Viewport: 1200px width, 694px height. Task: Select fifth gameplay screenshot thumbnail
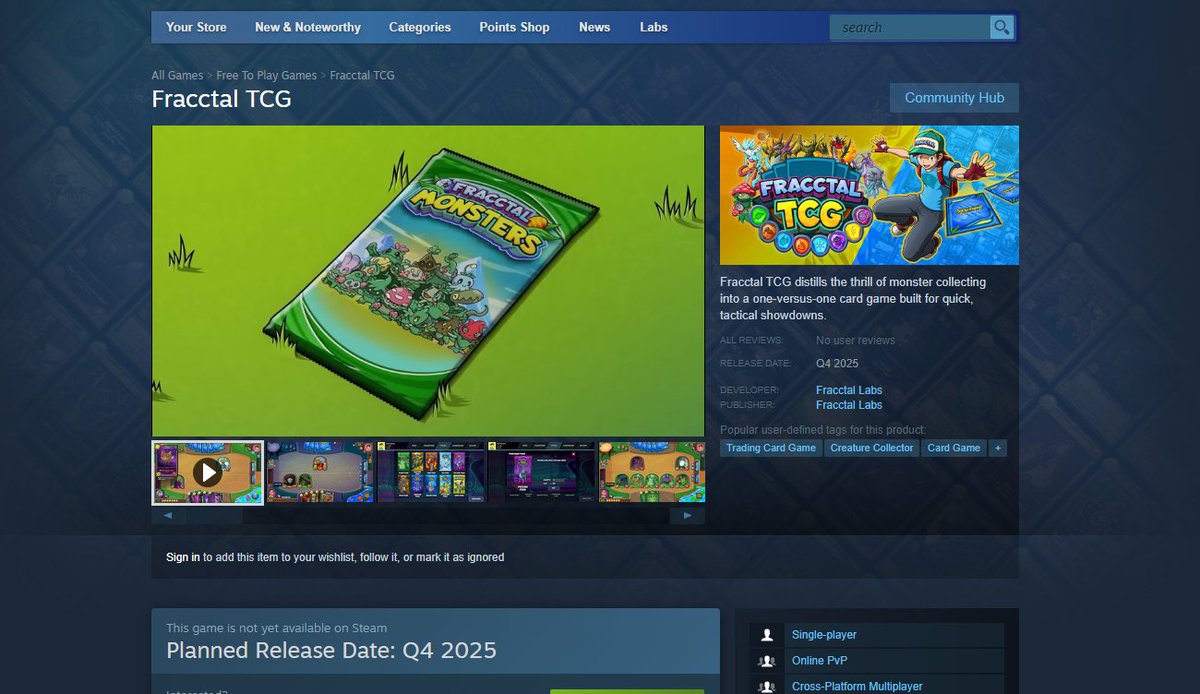652,472
